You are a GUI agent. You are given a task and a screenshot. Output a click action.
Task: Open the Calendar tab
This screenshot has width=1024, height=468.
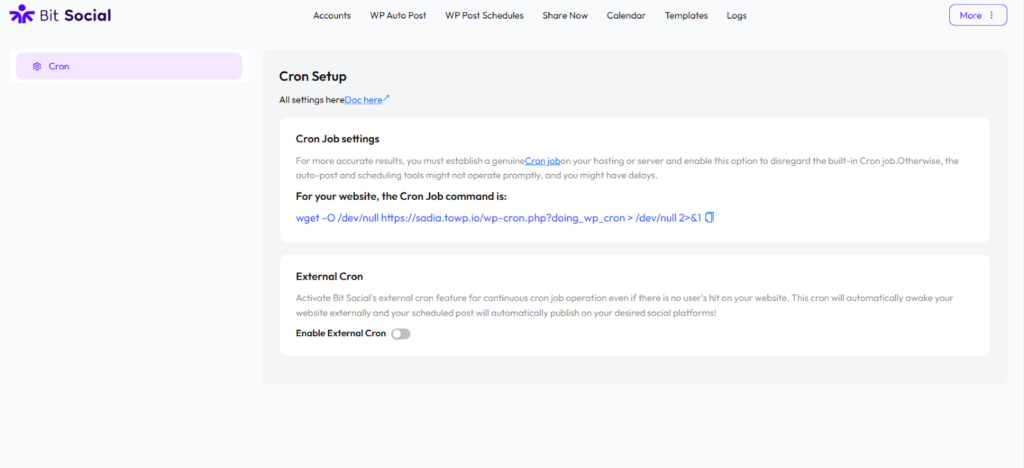tap(626, 16)
